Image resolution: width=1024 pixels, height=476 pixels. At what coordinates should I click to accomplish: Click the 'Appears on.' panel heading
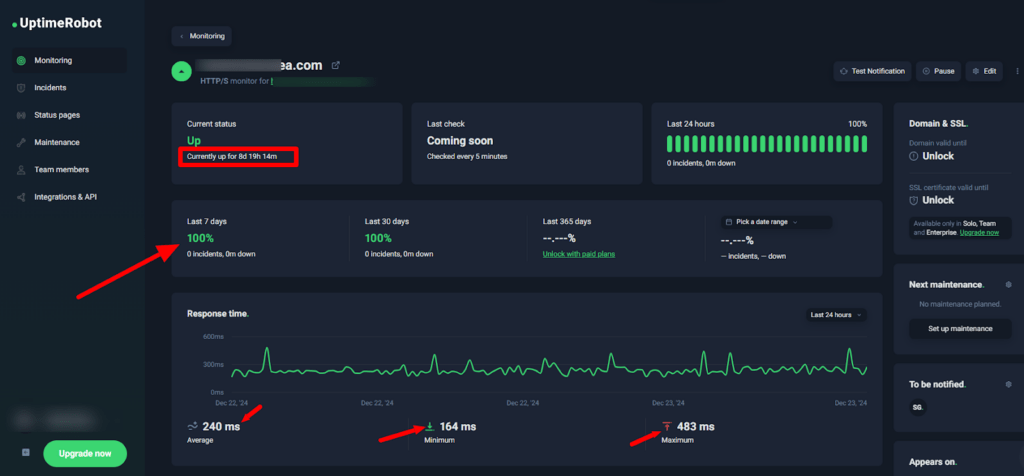933,462
